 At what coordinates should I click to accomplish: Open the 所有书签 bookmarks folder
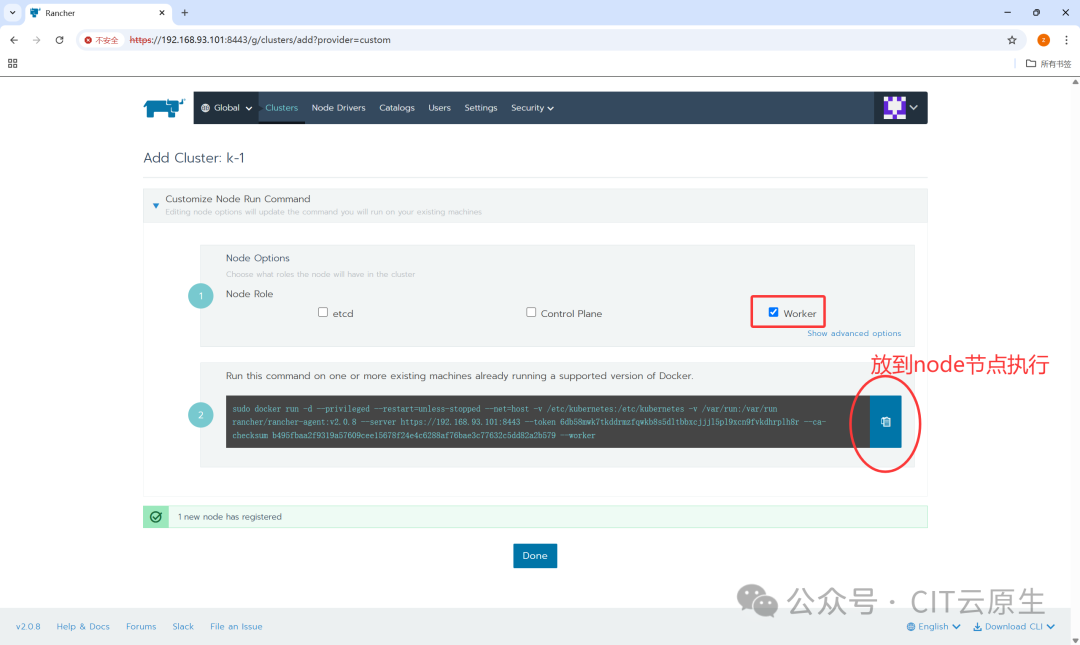click(1048, 63)
